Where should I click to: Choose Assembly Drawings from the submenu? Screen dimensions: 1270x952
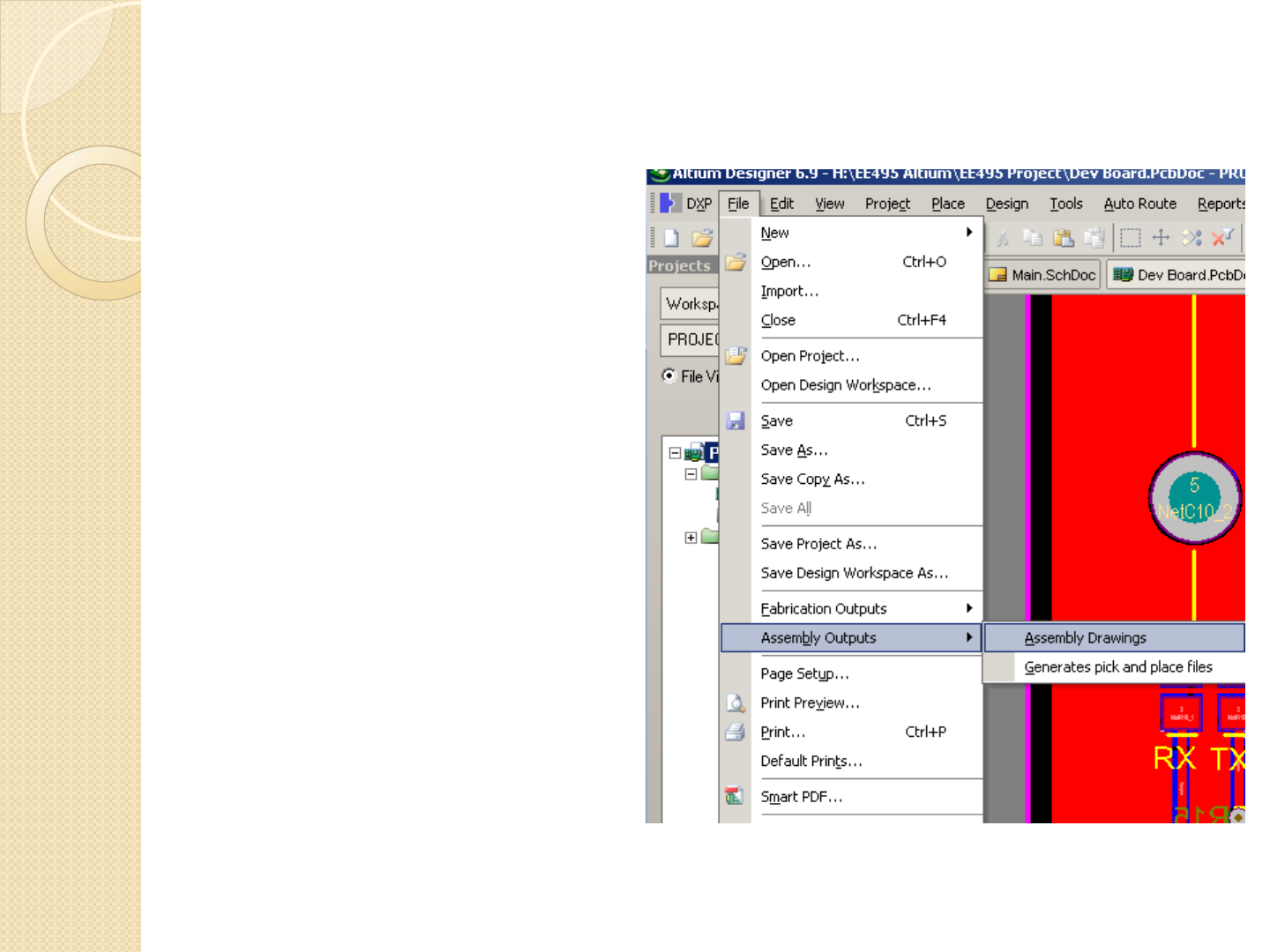pyautogui.click(x=1115, y=637)
